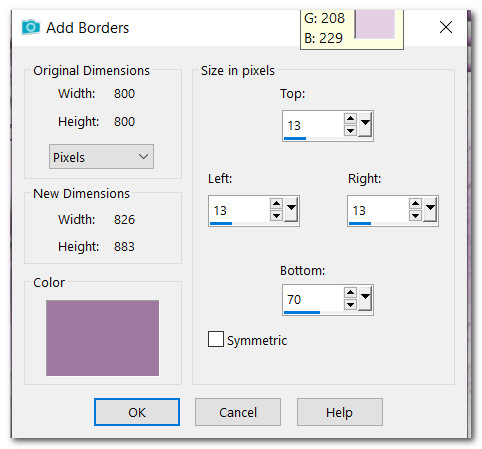Decrease the Bottom border value
The height and width of the screenshot is (449, 482).
350,305
